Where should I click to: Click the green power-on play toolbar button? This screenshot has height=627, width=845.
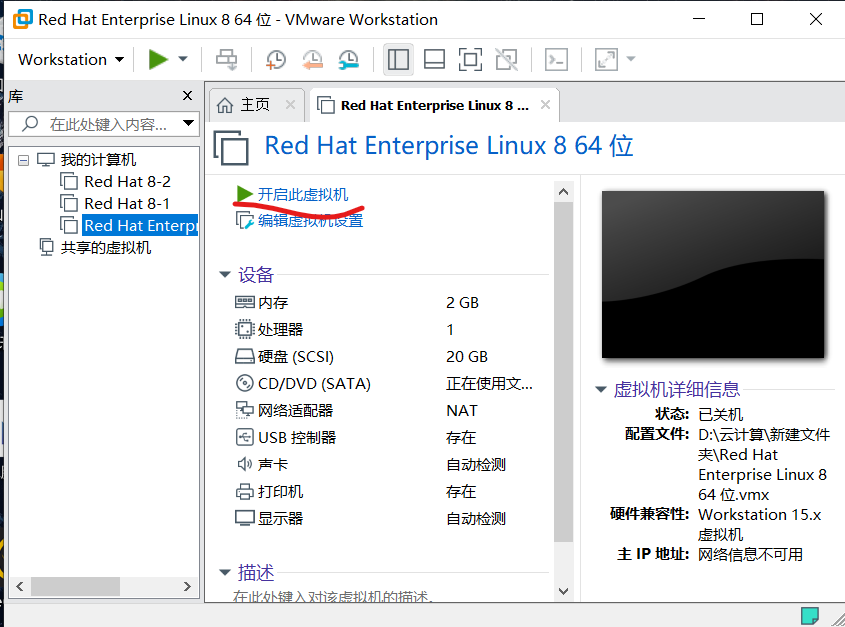tap(158, 59)
